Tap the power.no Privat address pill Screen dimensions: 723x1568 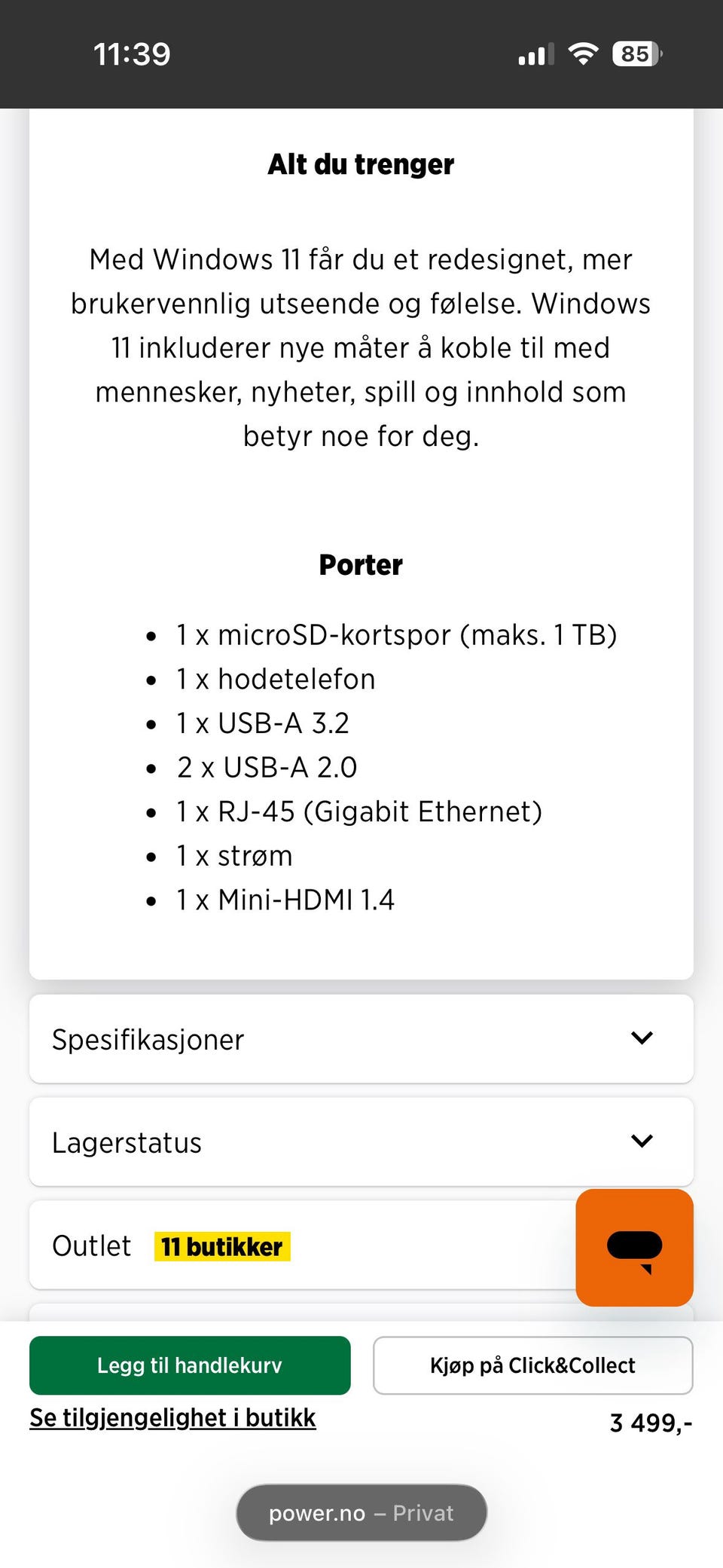pyautogui.click(x=361, y=1513)
